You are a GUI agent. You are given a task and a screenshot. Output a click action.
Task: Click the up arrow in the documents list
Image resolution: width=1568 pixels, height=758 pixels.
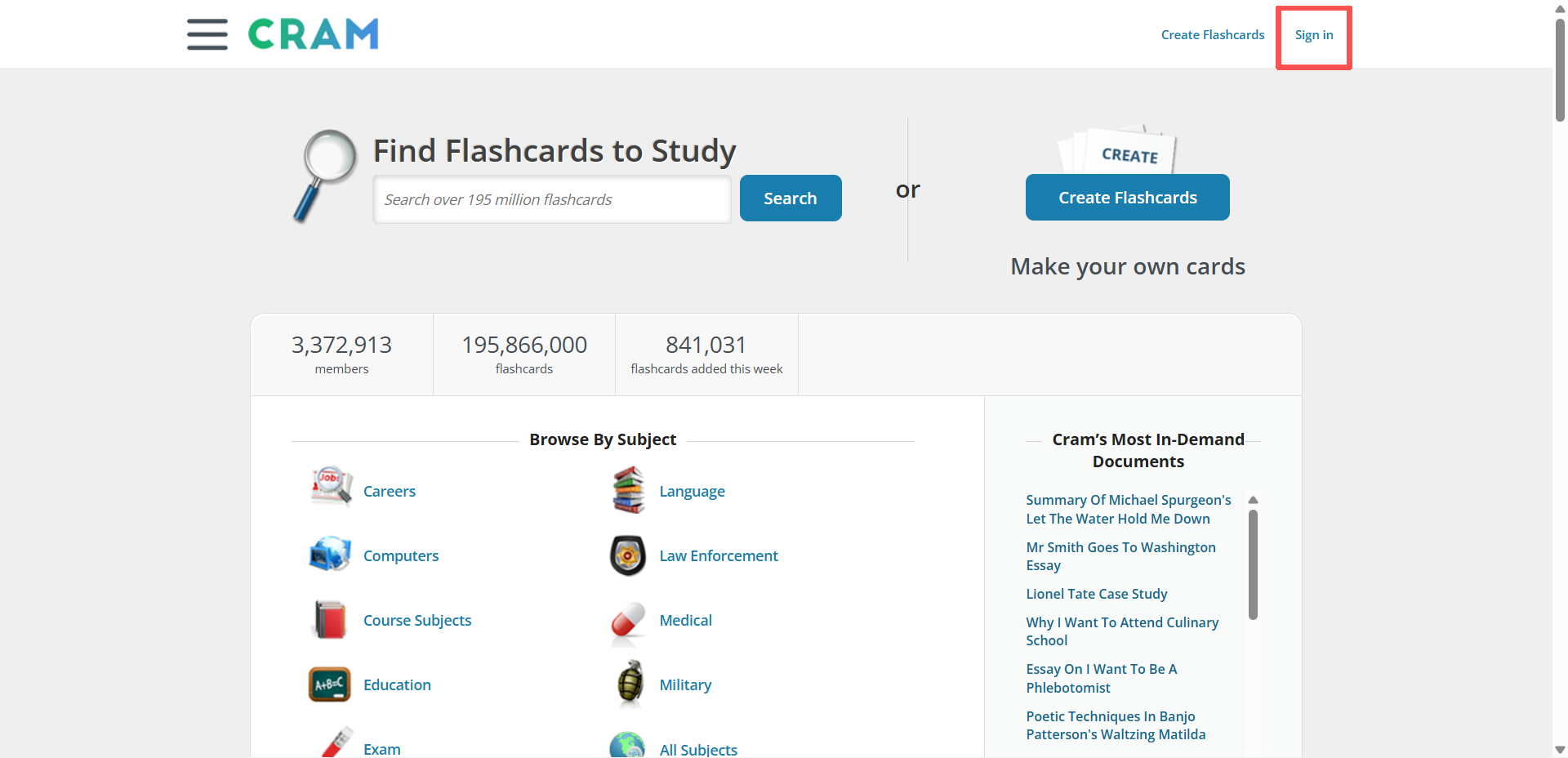1253,500
